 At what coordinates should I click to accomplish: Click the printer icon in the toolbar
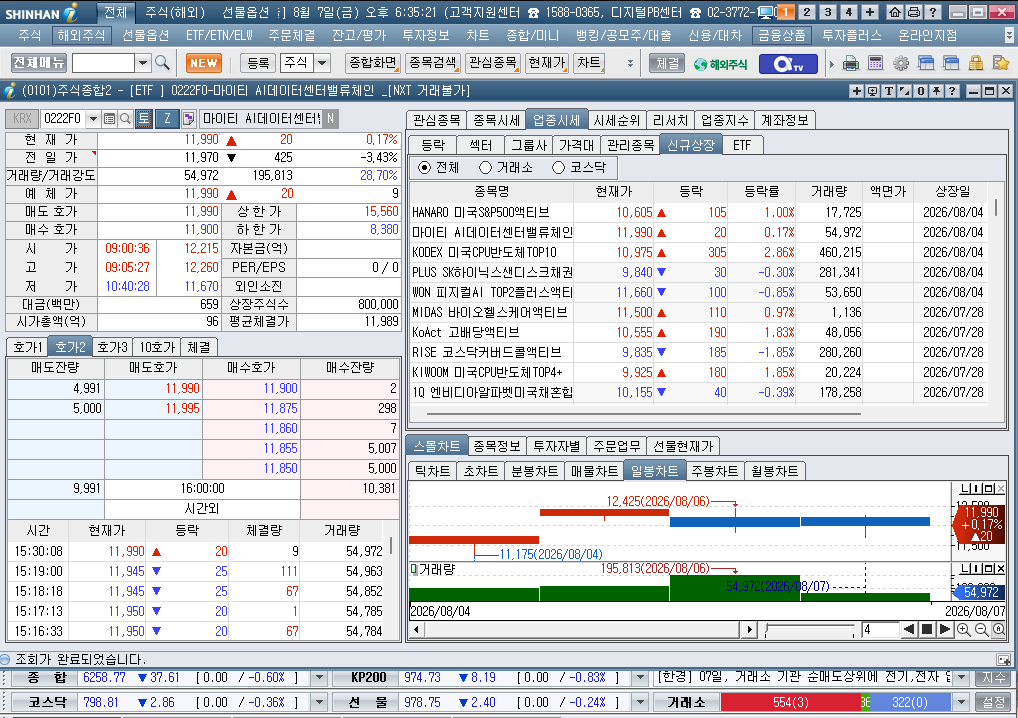pos(850,64)
